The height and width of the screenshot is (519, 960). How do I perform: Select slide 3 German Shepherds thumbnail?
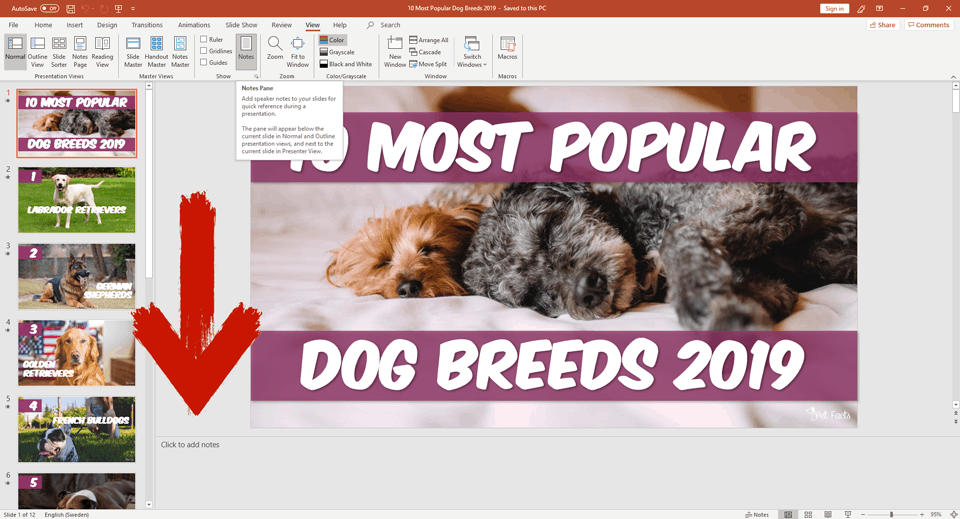(x=77, y=277)
